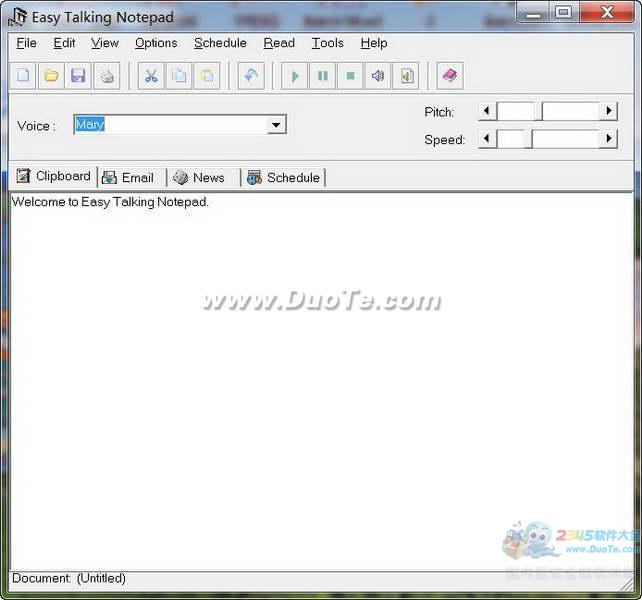The image size is (642, 600).
Task: Click the Speed slider thumb
Action: pyautogui.click(x=528, y=139)
